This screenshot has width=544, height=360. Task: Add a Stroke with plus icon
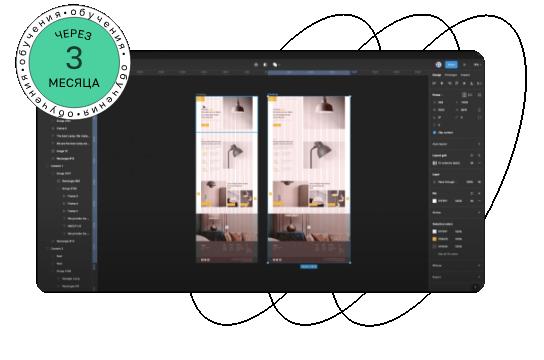(x=479, y=212)
